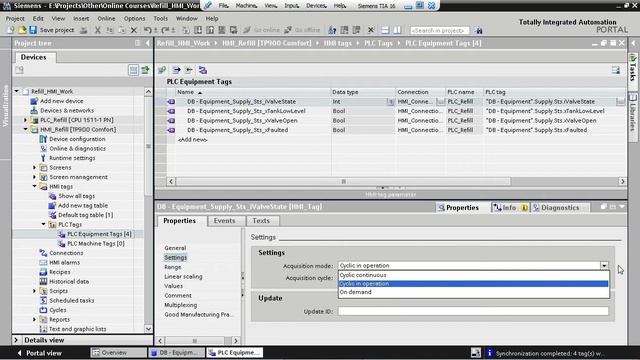This screenshot has width=640, height=360.
Task: Click Go online in the toolbar
Action: click(x=262, y=30)
